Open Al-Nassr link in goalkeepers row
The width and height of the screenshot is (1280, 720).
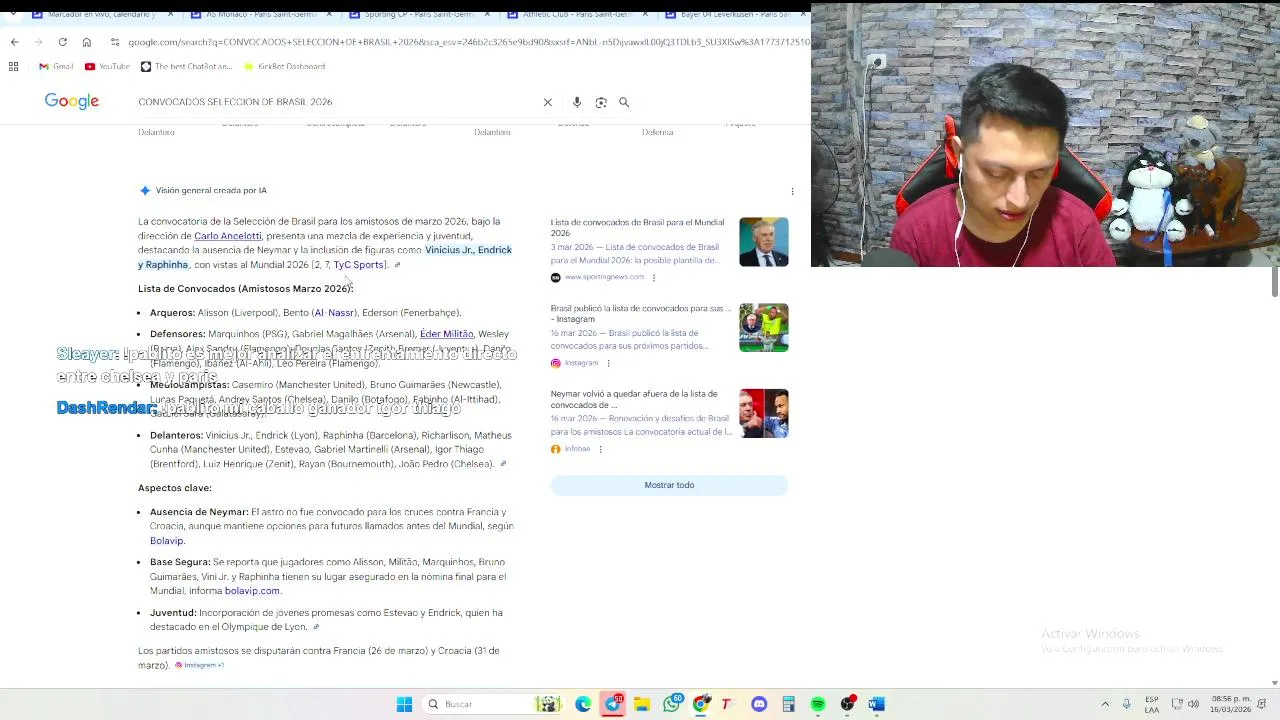point(334,313)
